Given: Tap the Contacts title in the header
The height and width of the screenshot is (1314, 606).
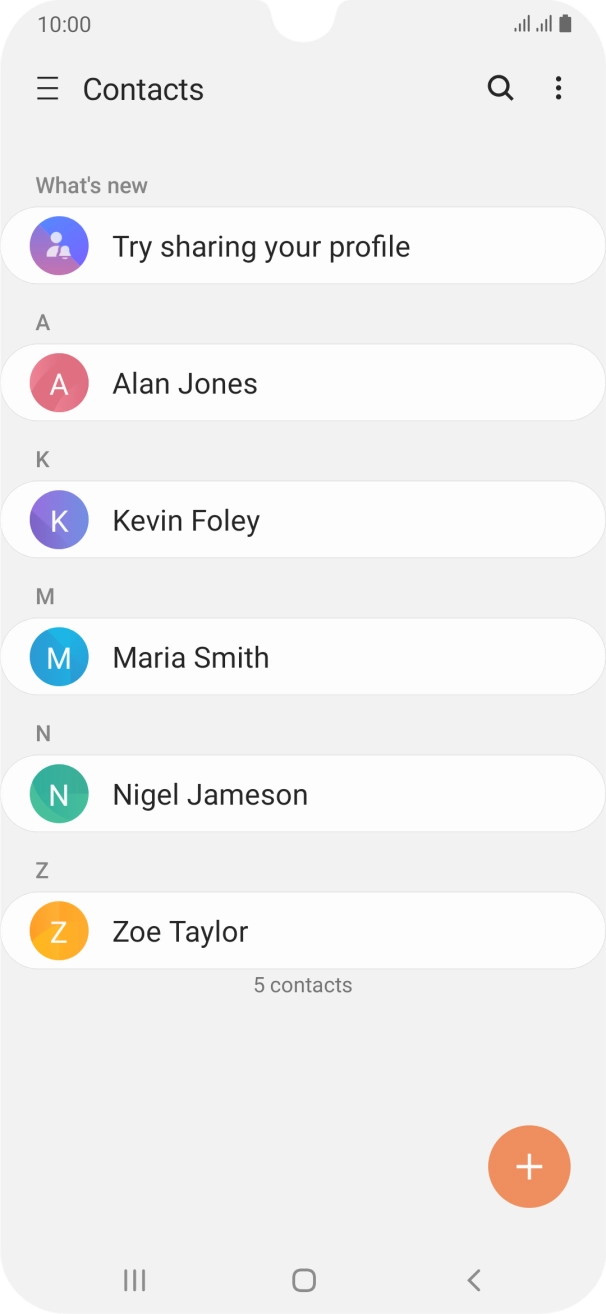Looking at the screenshot, I should coord(142,88).
